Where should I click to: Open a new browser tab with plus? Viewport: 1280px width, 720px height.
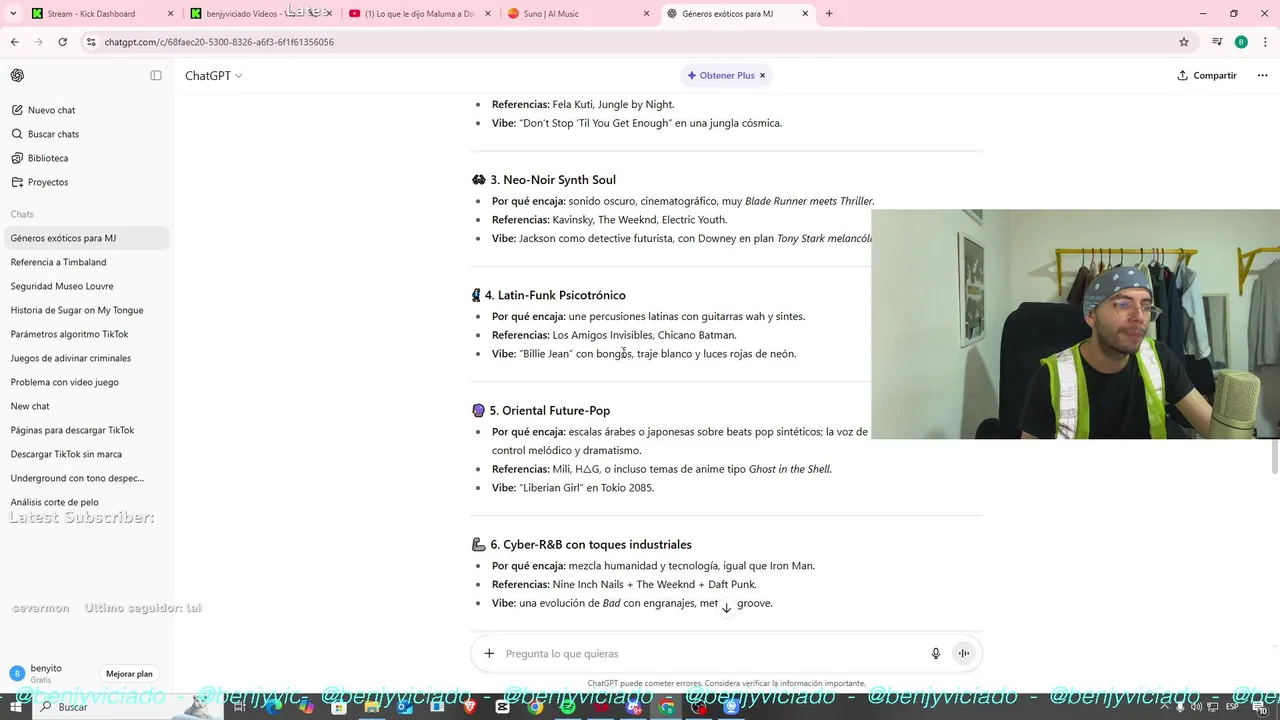pos(829,14)
